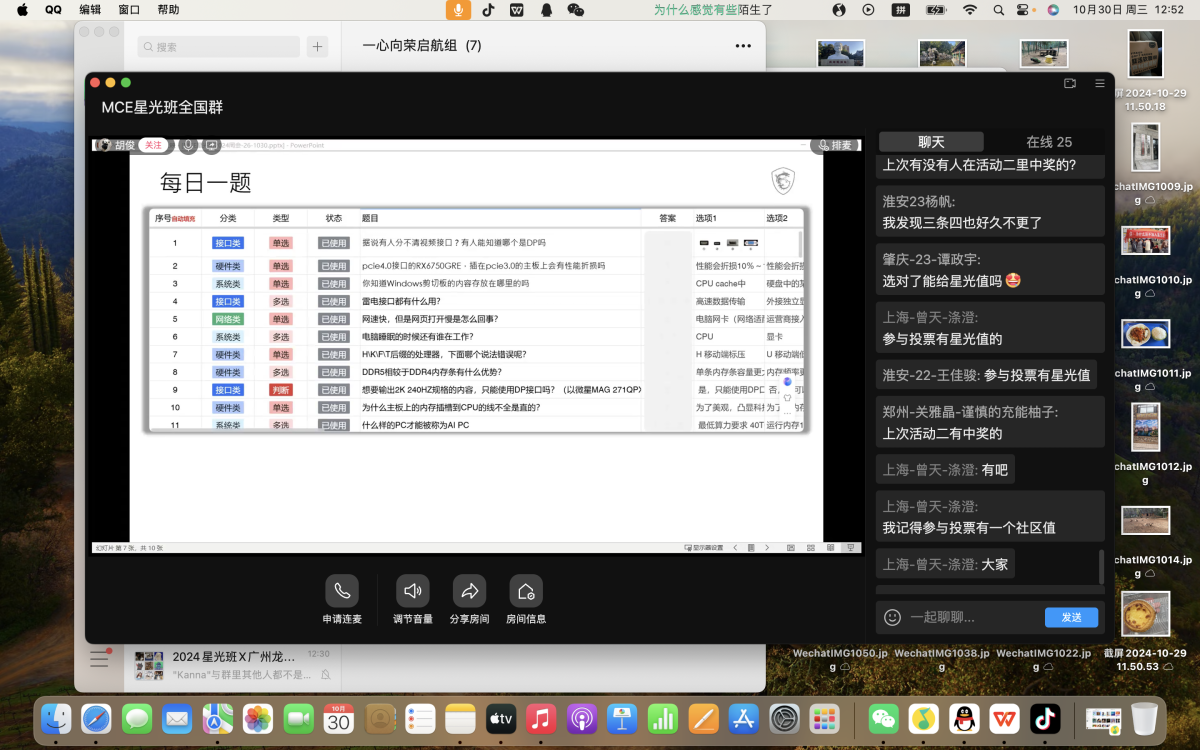Click the QQ search field
Viewport: 1200px width, 750px height.
[219, 46]
